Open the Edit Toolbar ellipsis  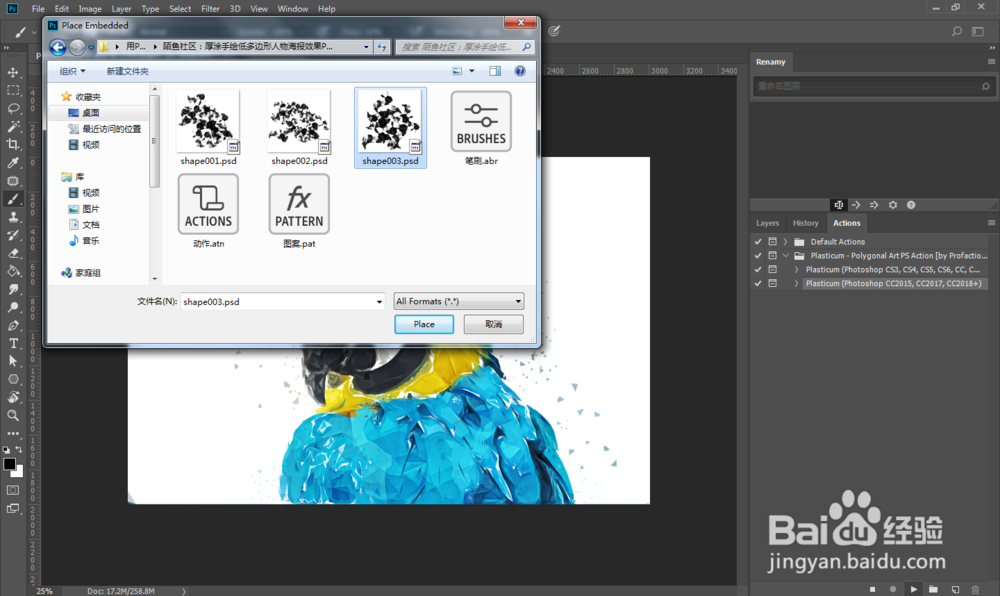tap(13, 433)
